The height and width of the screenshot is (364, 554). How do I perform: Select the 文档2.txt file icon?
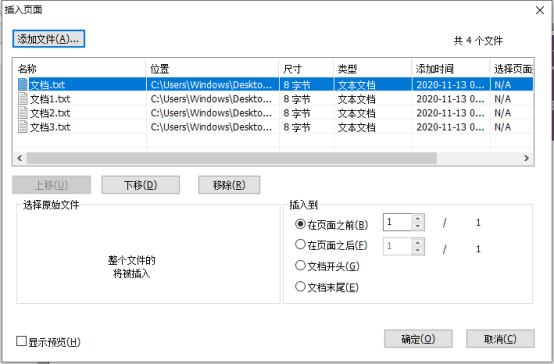[x=23, y=113]
